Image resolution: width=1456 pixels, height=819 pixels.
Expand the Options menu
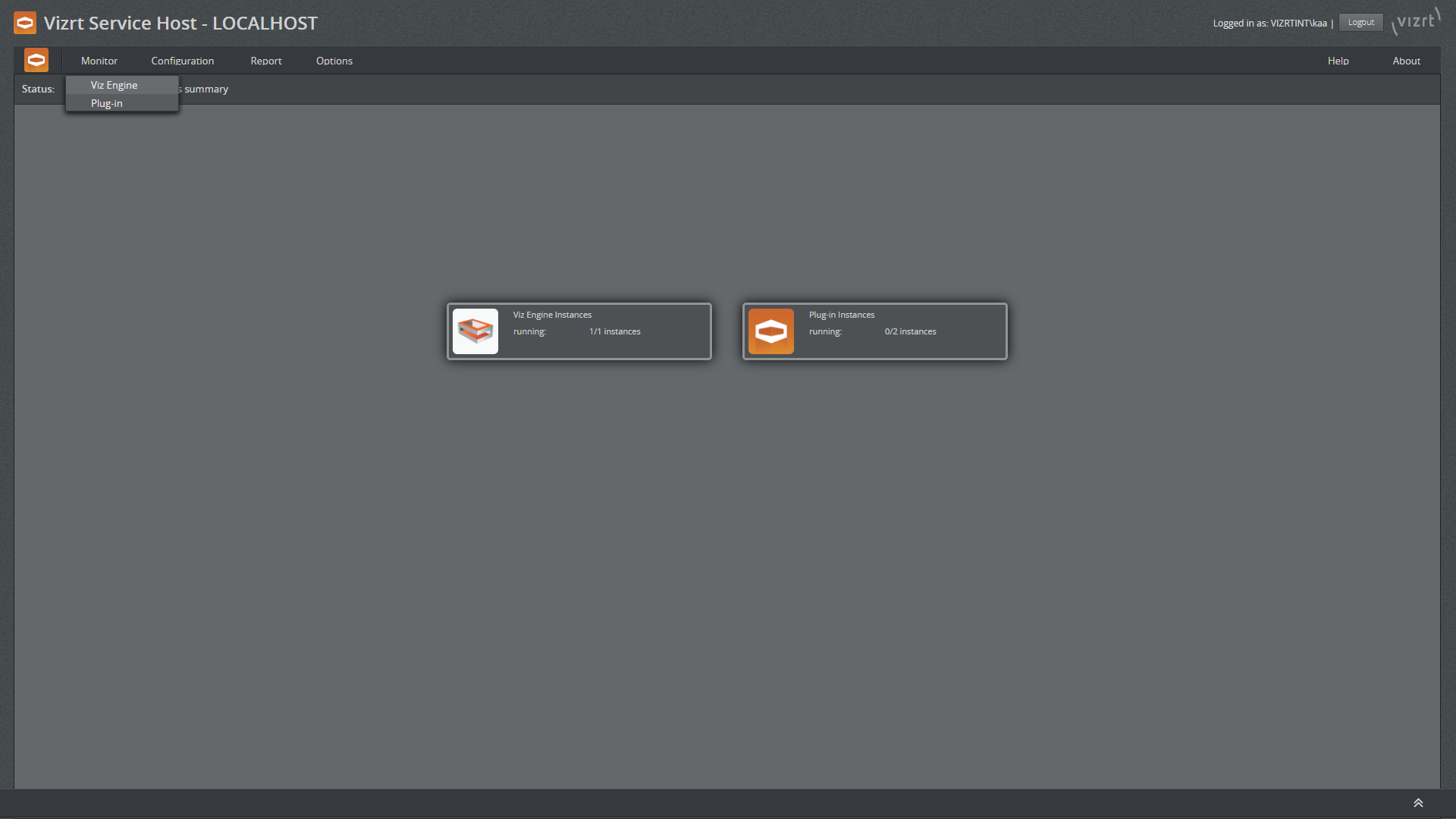click(334, 61)
